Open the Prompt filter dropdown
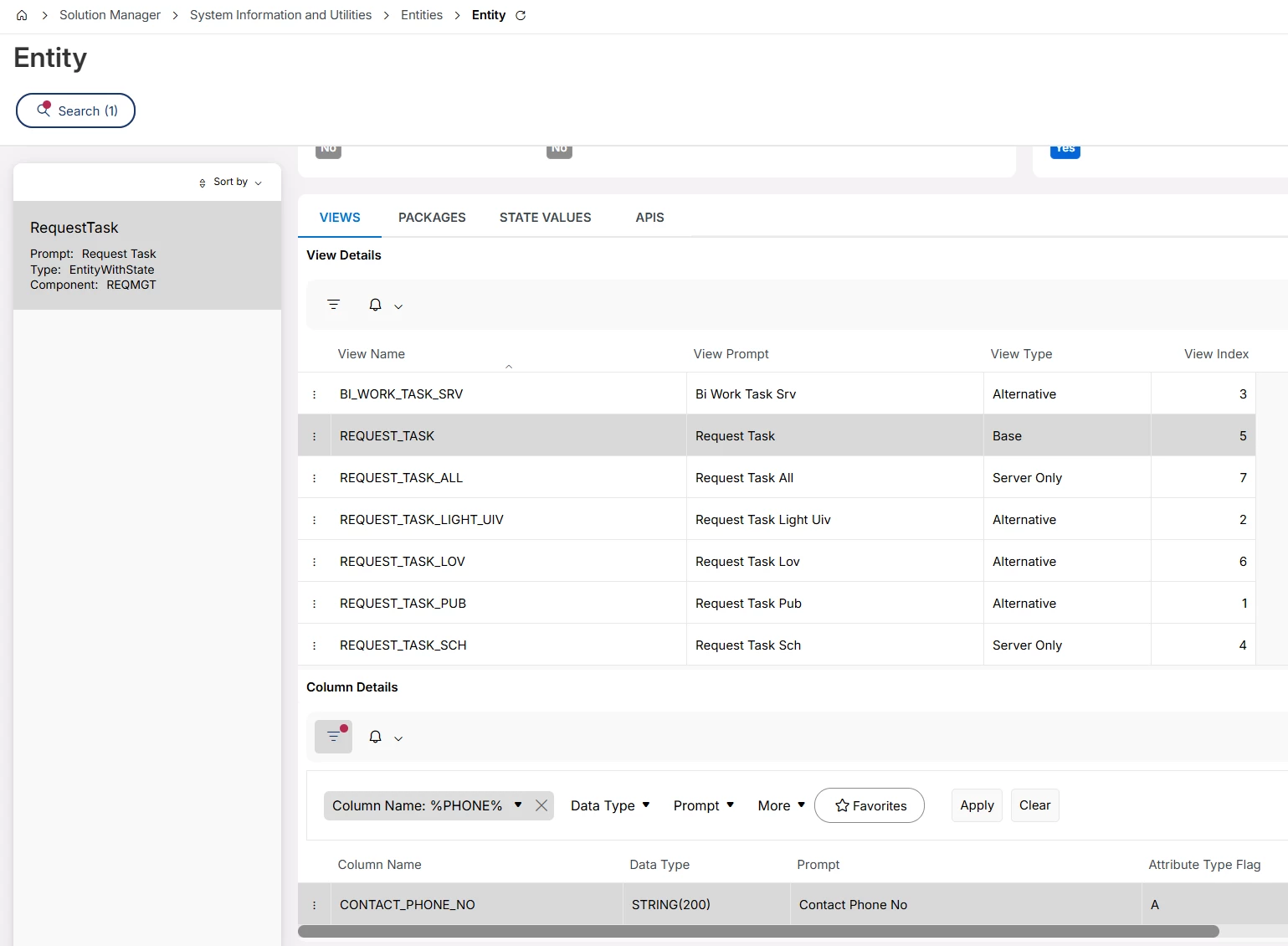The image size is (1288, 946). click(703, 805)
